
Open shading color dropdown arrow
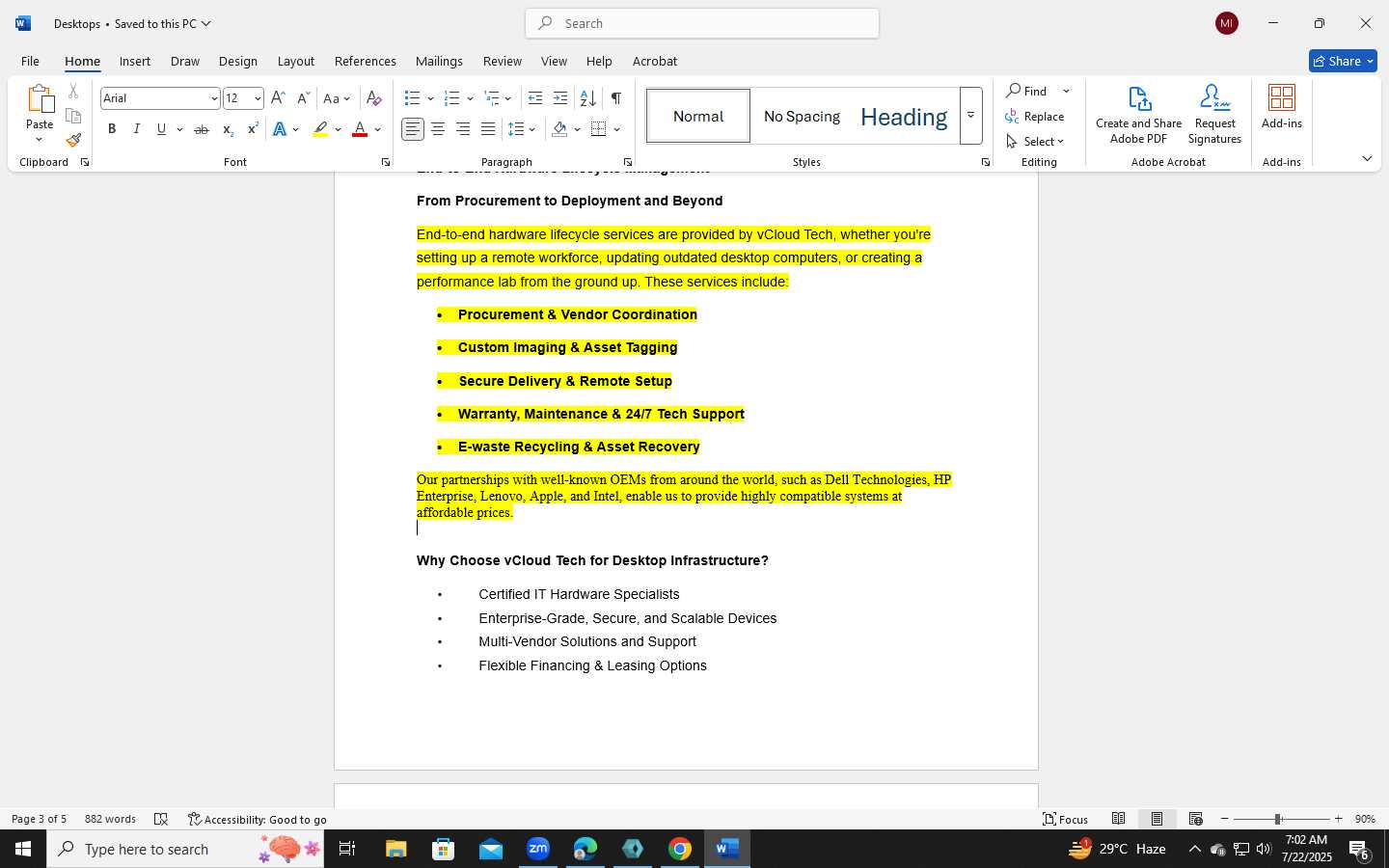(x=577, y=129)
